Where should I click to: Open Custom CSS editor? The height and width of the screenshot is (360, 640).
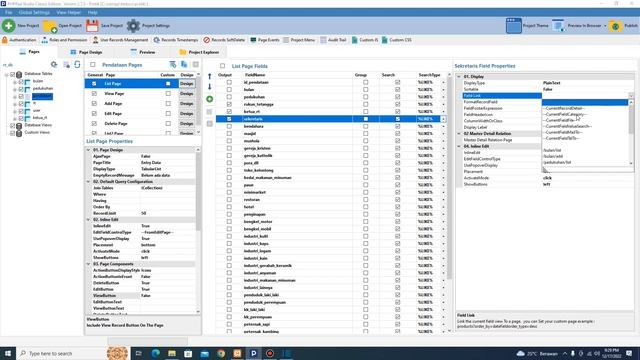pyautogui.click(x=396, y=40)
